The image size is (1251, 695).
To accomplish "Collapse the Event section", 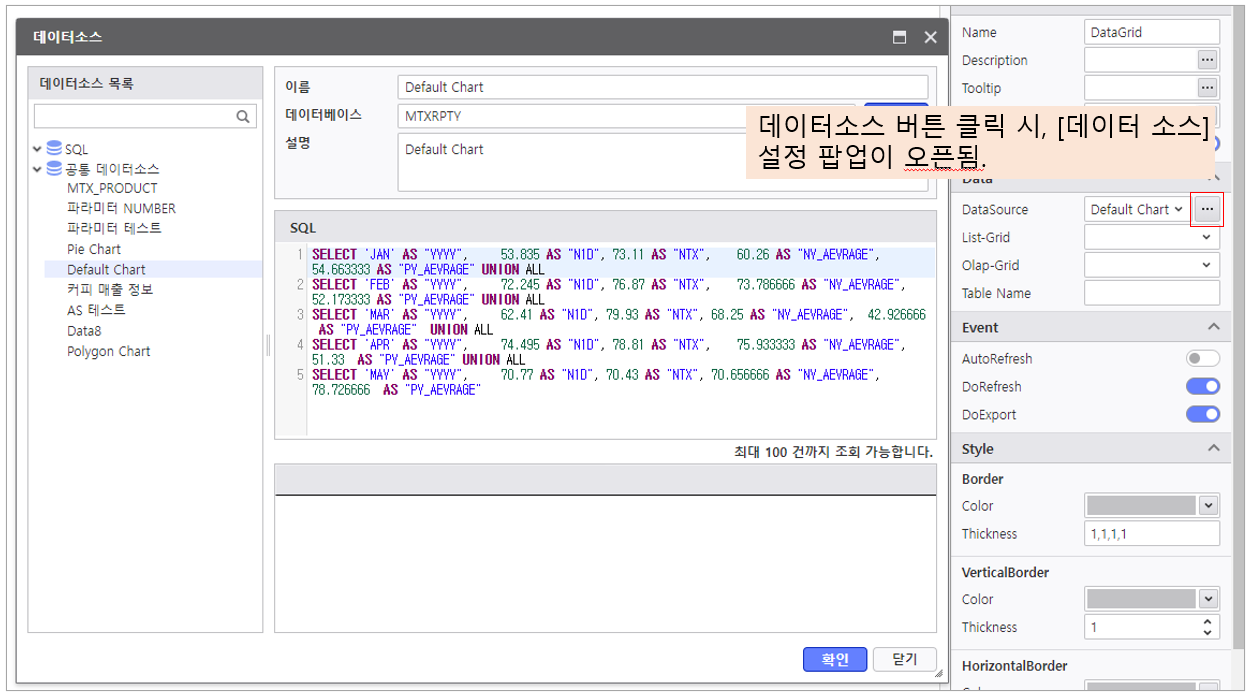I will pos(1213,327).
